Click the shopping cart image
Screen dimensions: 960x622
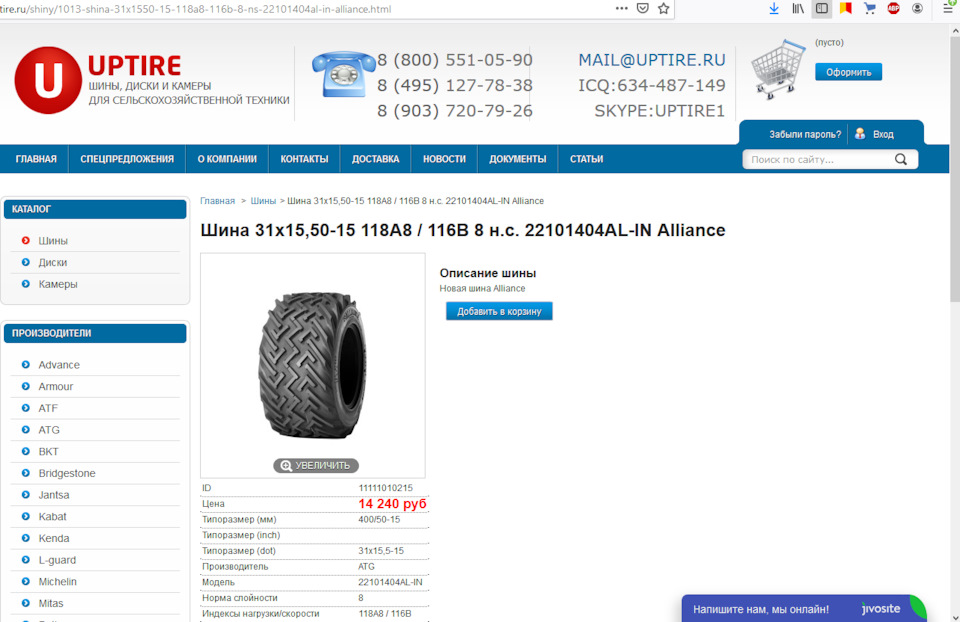click(778, 69)
